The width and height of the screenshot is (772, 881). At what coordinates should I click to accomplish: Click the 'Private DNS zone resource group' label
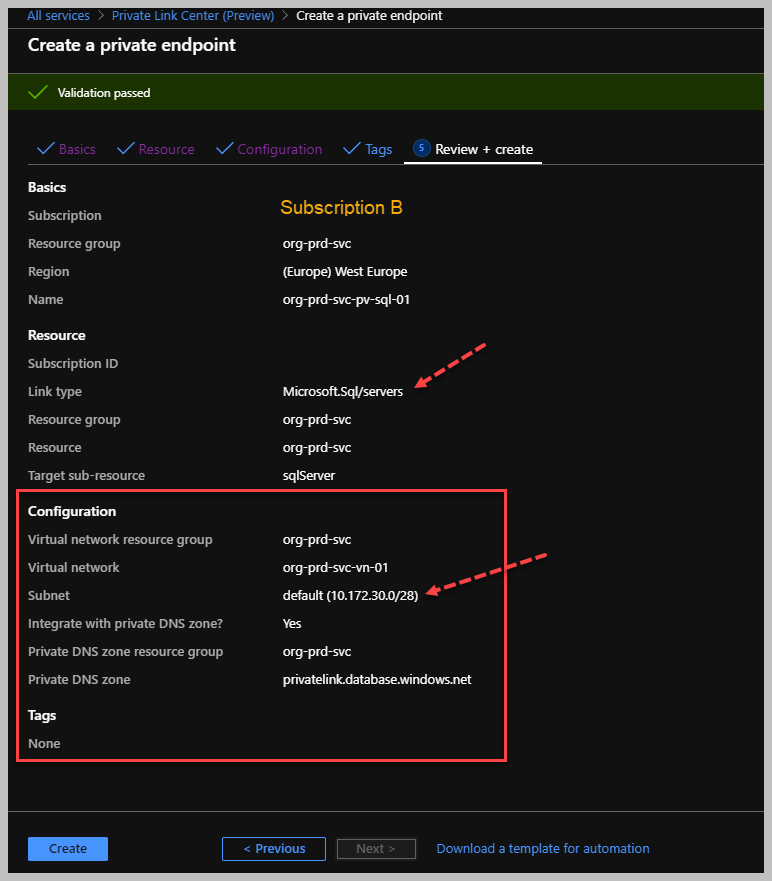click(x=126, y=652)
